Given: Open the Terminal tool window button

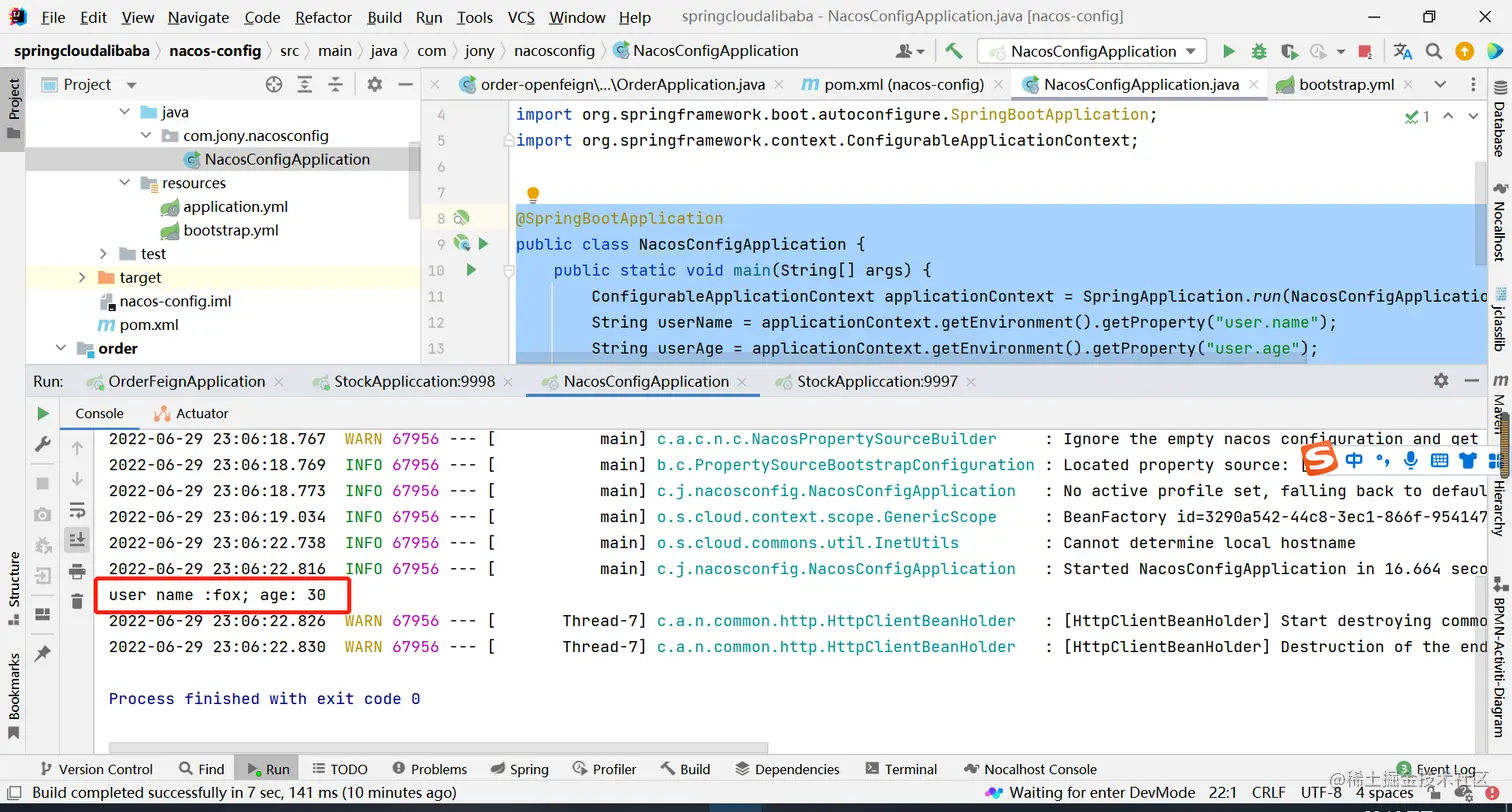Looking at the screenshot, I should coord(901,769).
